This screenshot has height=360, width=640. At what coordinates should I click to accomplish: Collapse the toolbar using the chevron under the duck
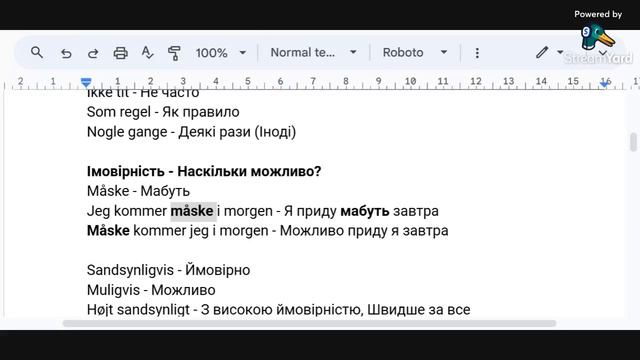coord(603,53)
